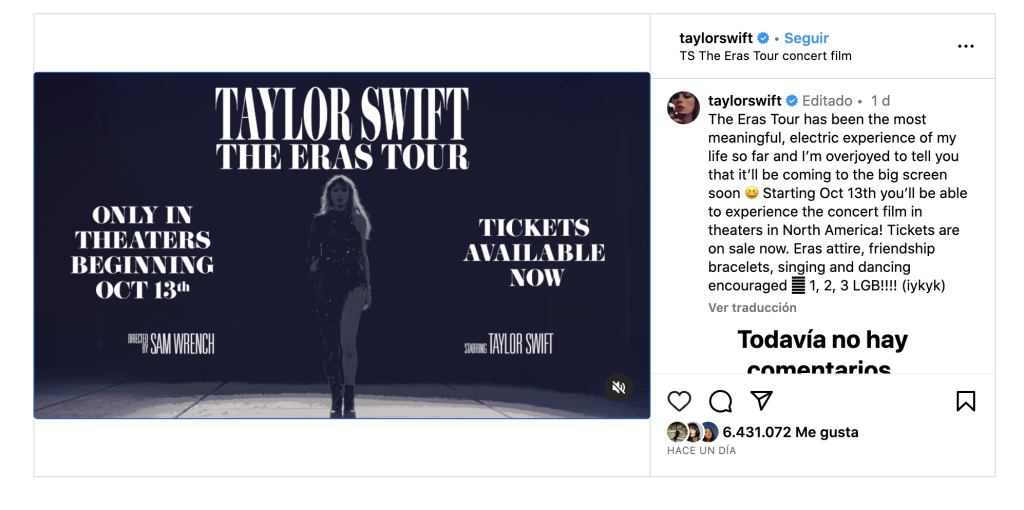Click the liker avatars next to likes count
Viewport: 1024px width, 510px height.
(693, 432)
